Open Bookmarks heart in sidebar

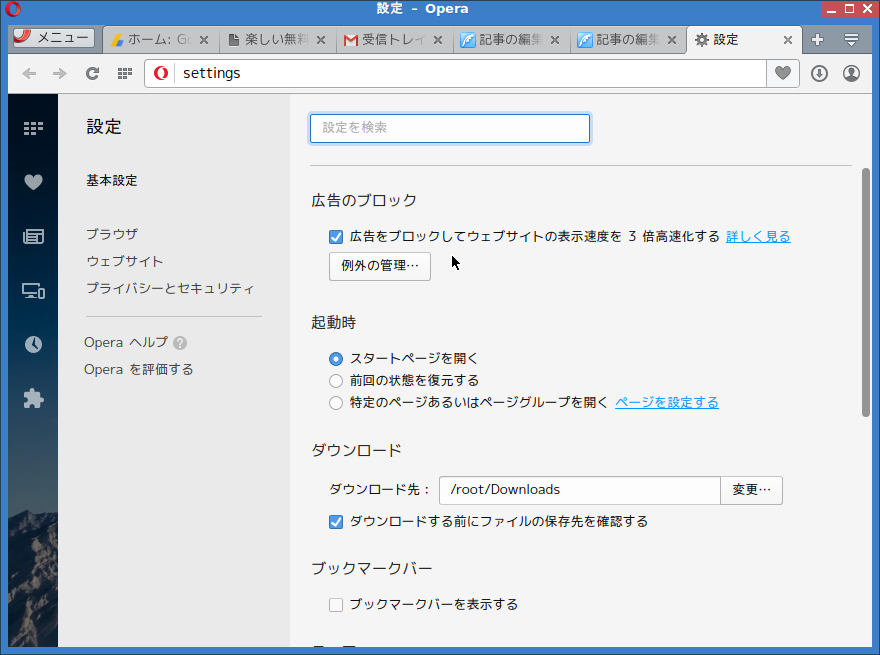tap(33, 182)
